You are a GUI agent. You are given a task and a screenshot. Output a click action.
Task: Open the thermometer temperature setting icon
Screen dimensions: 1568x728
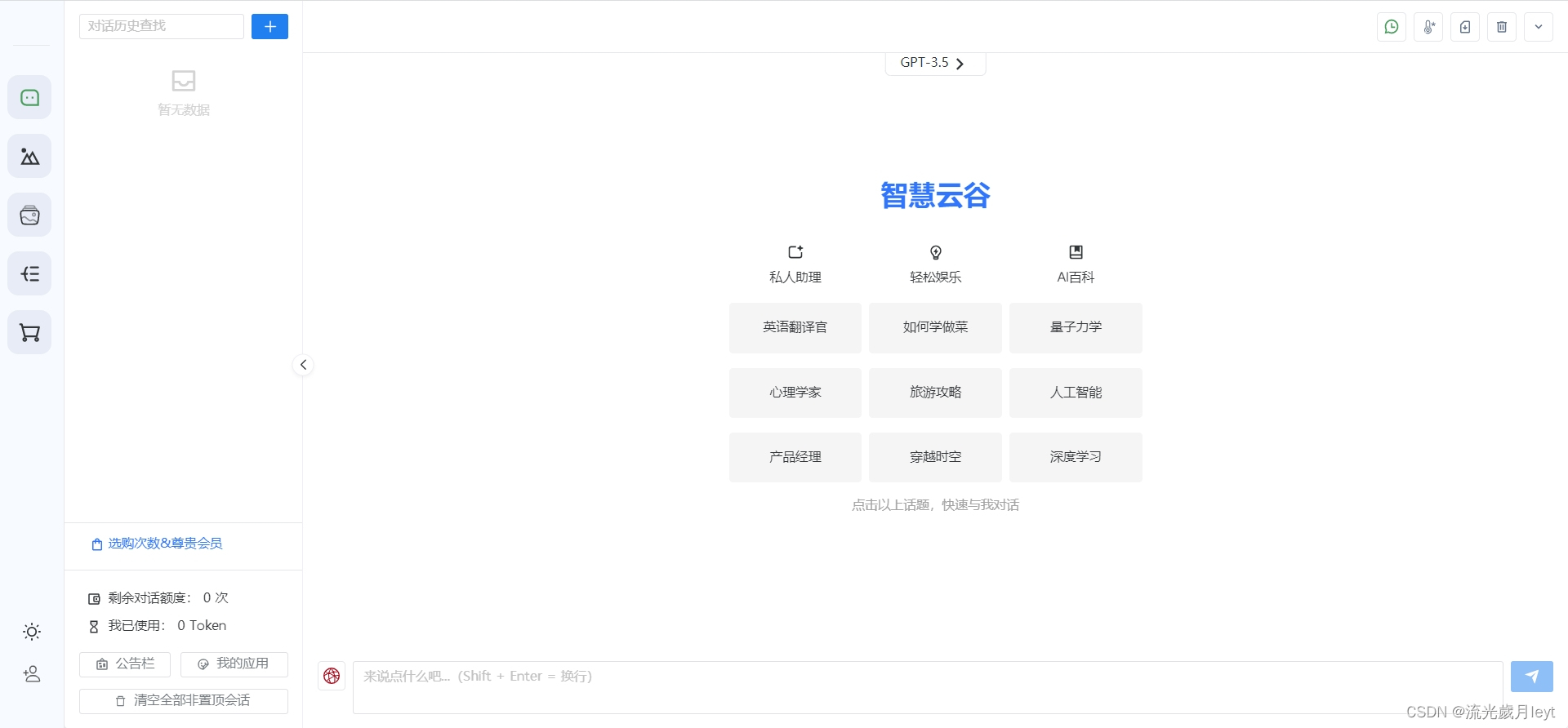pyautogui.click(x=1428, y=27)
